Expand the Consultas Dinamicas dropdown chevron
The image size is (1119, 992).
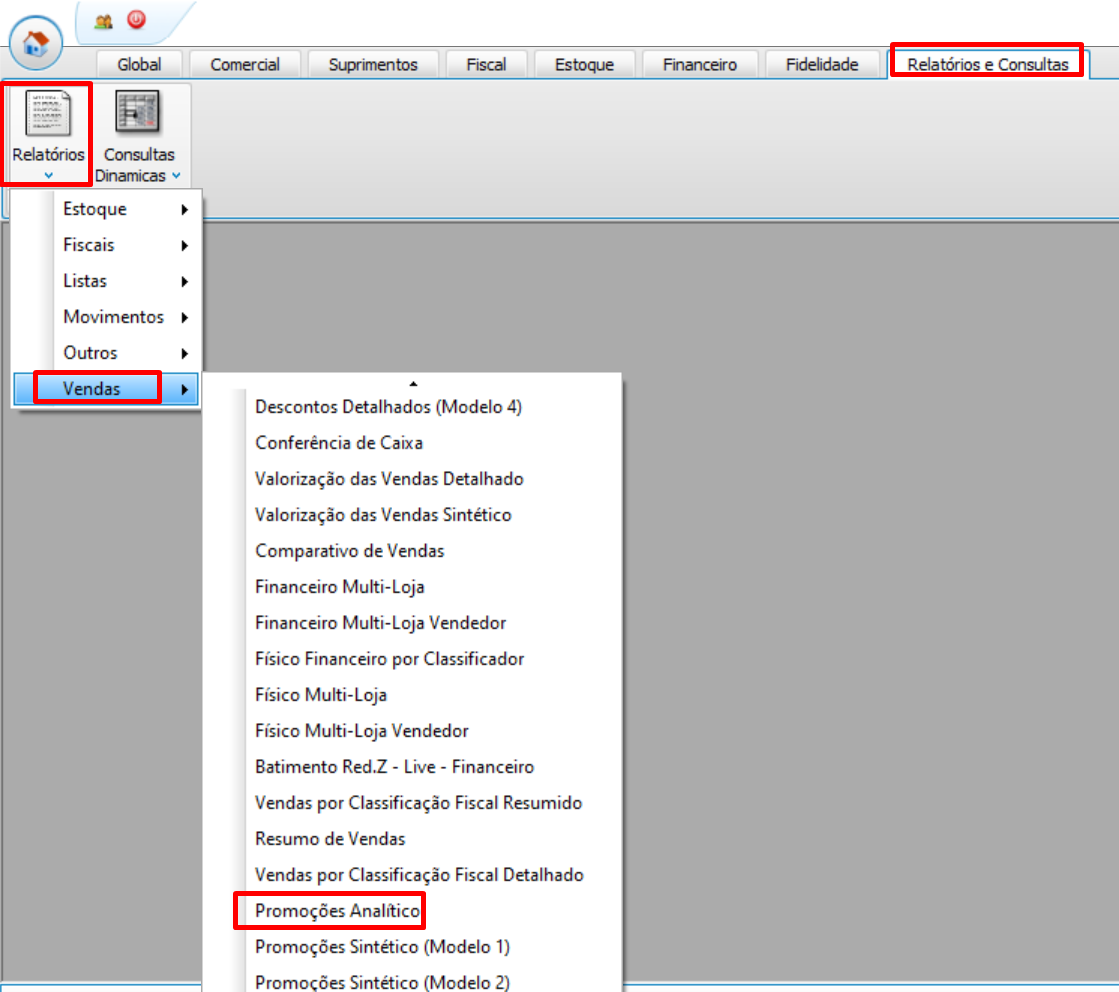[x=176, y=176]
